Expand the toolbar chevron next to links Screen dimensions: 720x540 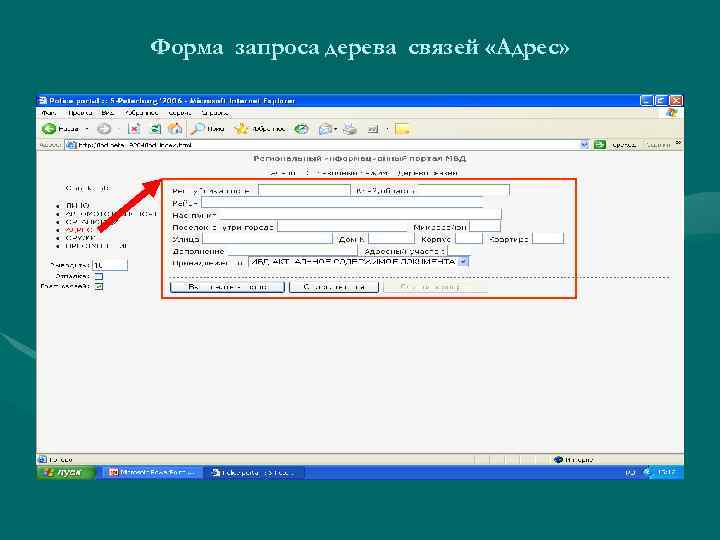click(x=678, y=143)
